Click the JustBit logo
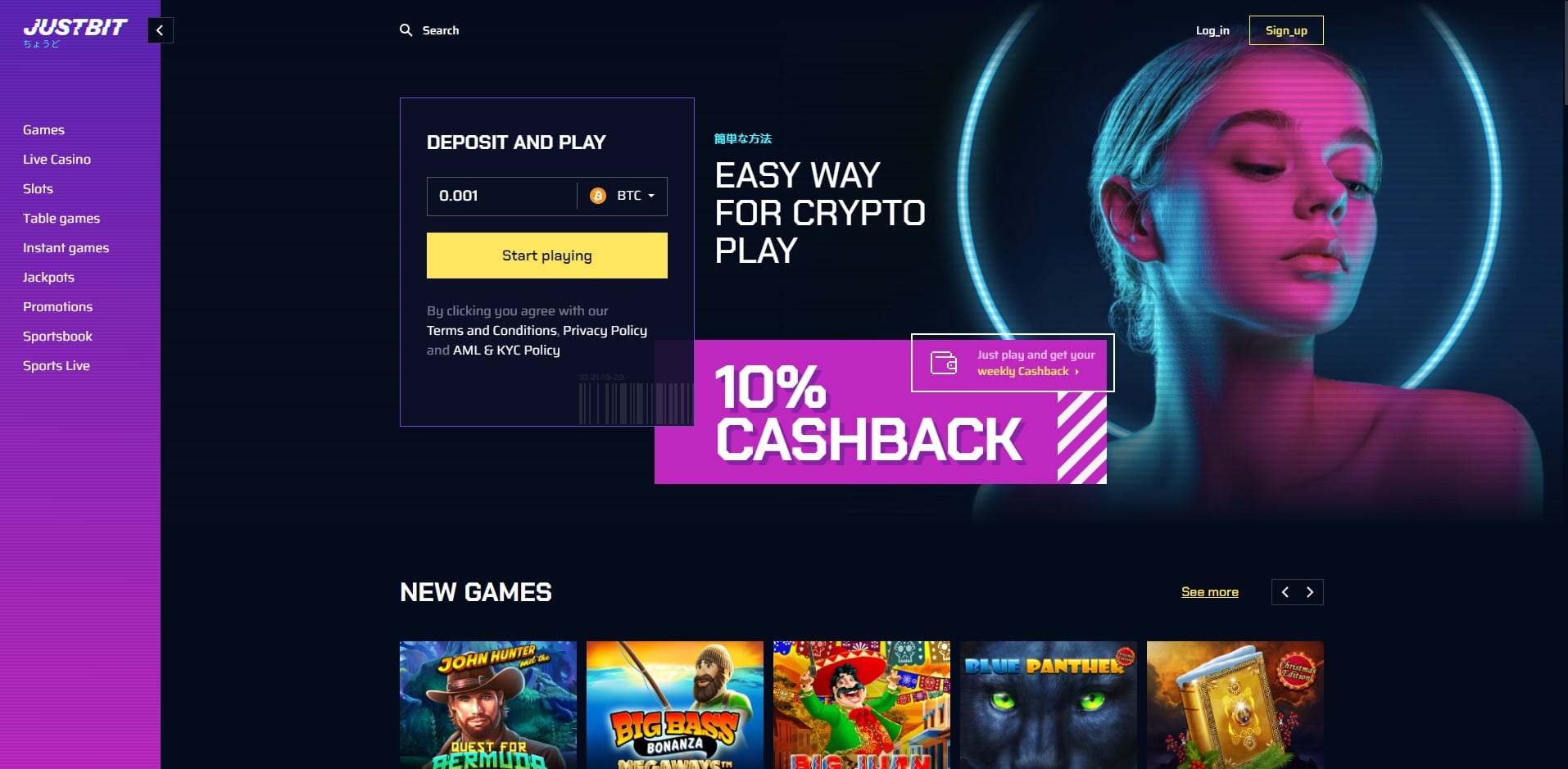The height and width of the screenshot is (769, 1568). click(x=75, y=32)
